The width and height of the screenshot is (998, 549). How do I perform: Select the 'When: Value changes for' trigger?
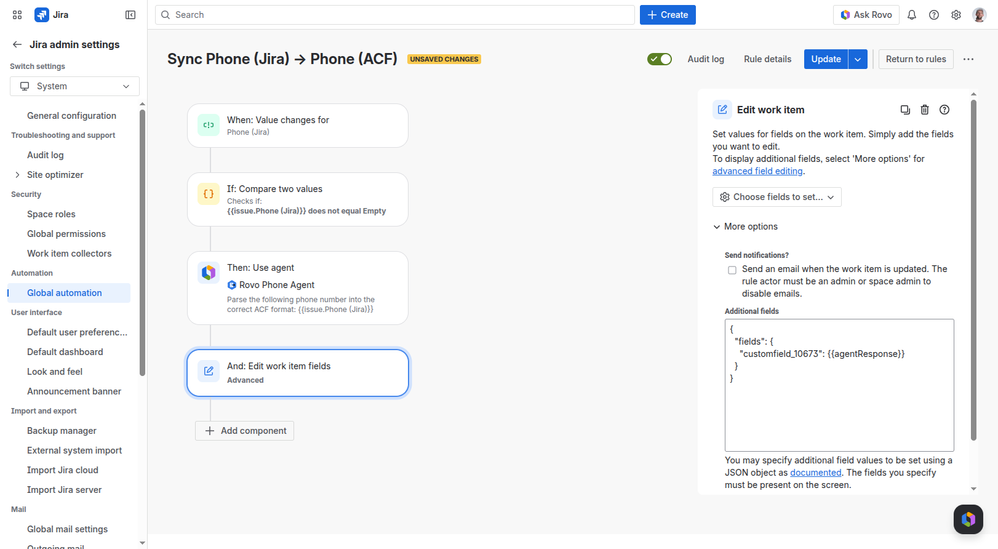coord(298,125)
